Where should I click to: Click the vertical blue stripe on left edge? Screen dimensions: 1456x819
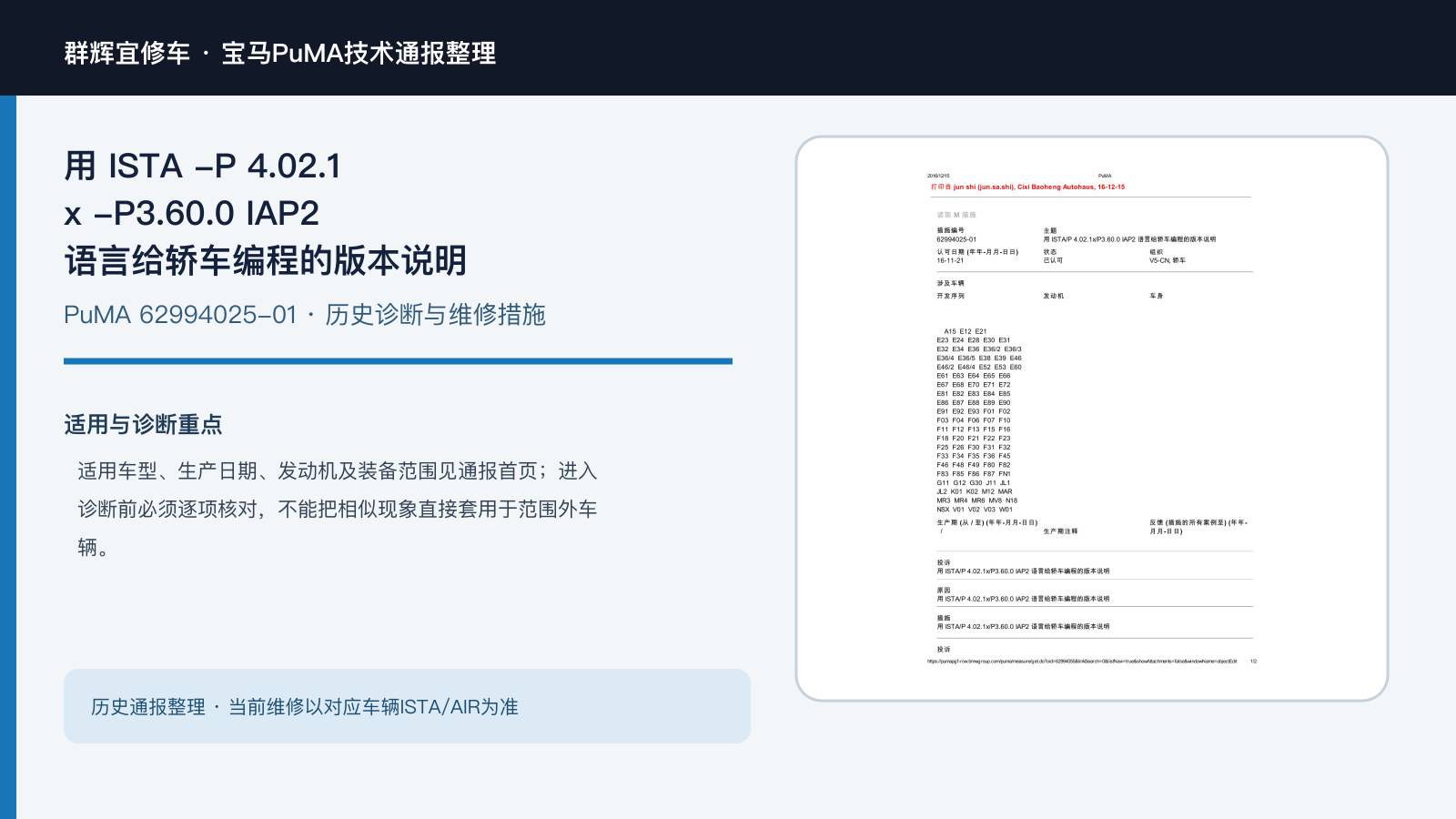[8, 457]
